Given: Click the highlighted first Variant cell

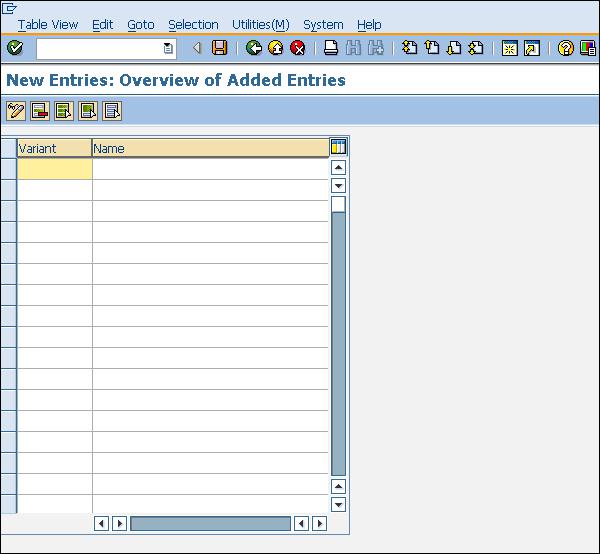Looking at the screenshot, I should pyautogui.click(x=55, y=169).
